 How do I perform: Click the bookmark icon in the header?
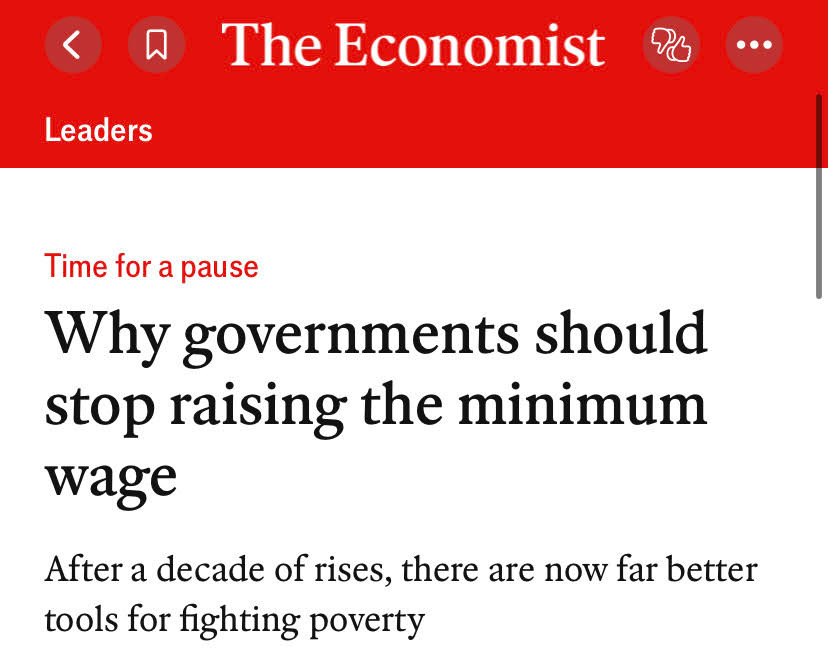[156, 45]
